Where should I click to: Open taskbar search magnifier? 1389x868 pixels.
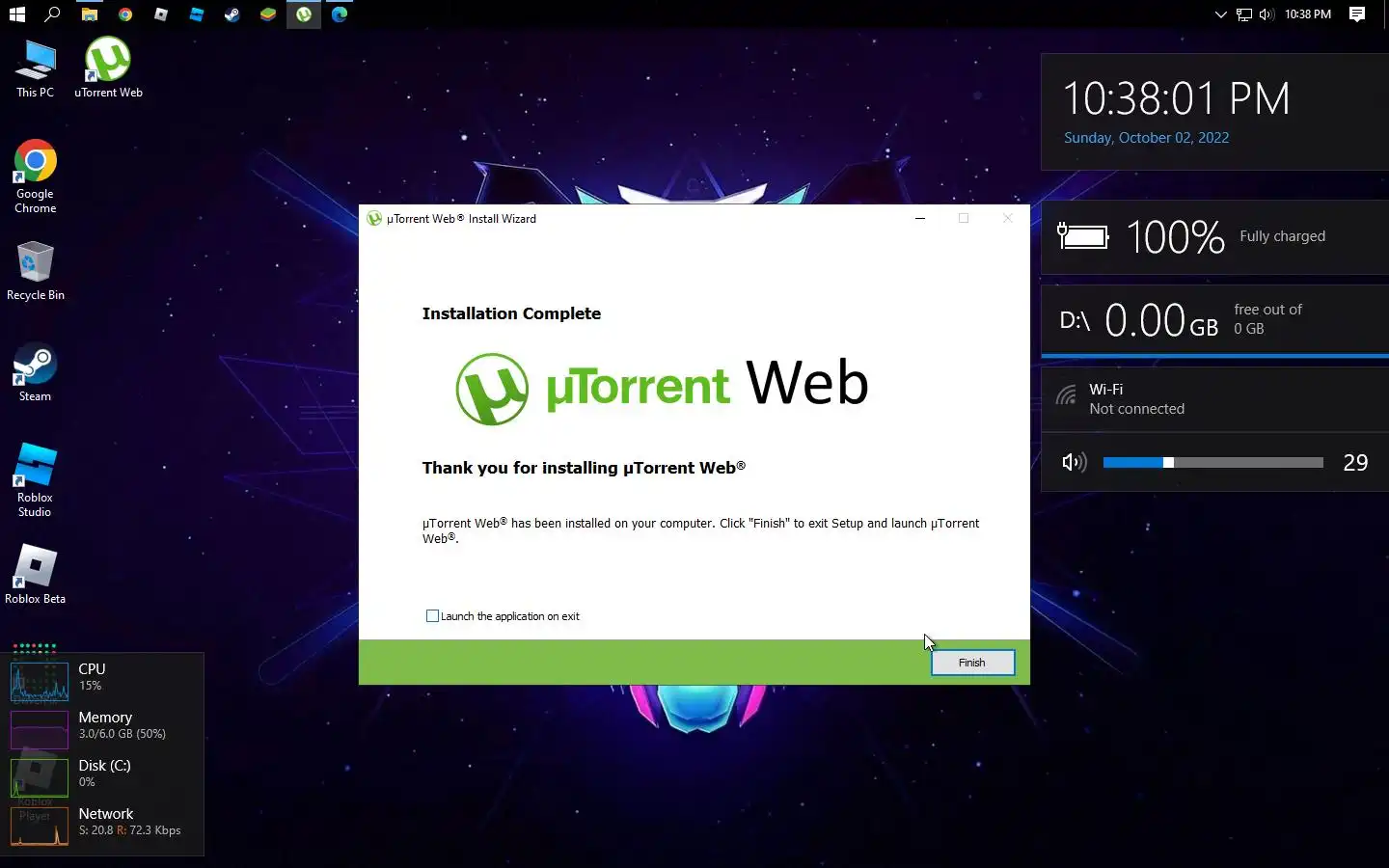point(53,14)
